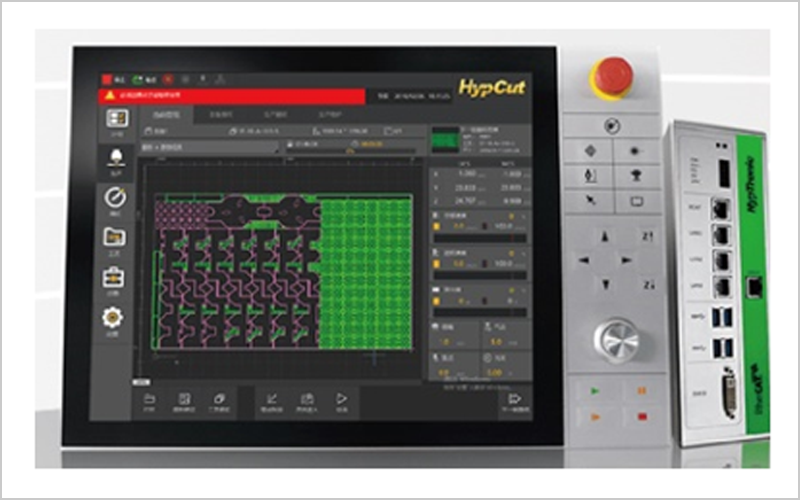Click the green start play key
800x500 pixels.
594,391
